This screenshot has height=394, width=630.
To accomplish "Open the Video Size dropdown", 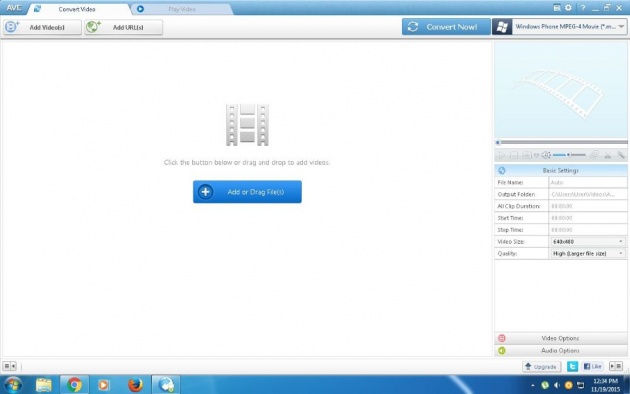I will click(587, 242).
